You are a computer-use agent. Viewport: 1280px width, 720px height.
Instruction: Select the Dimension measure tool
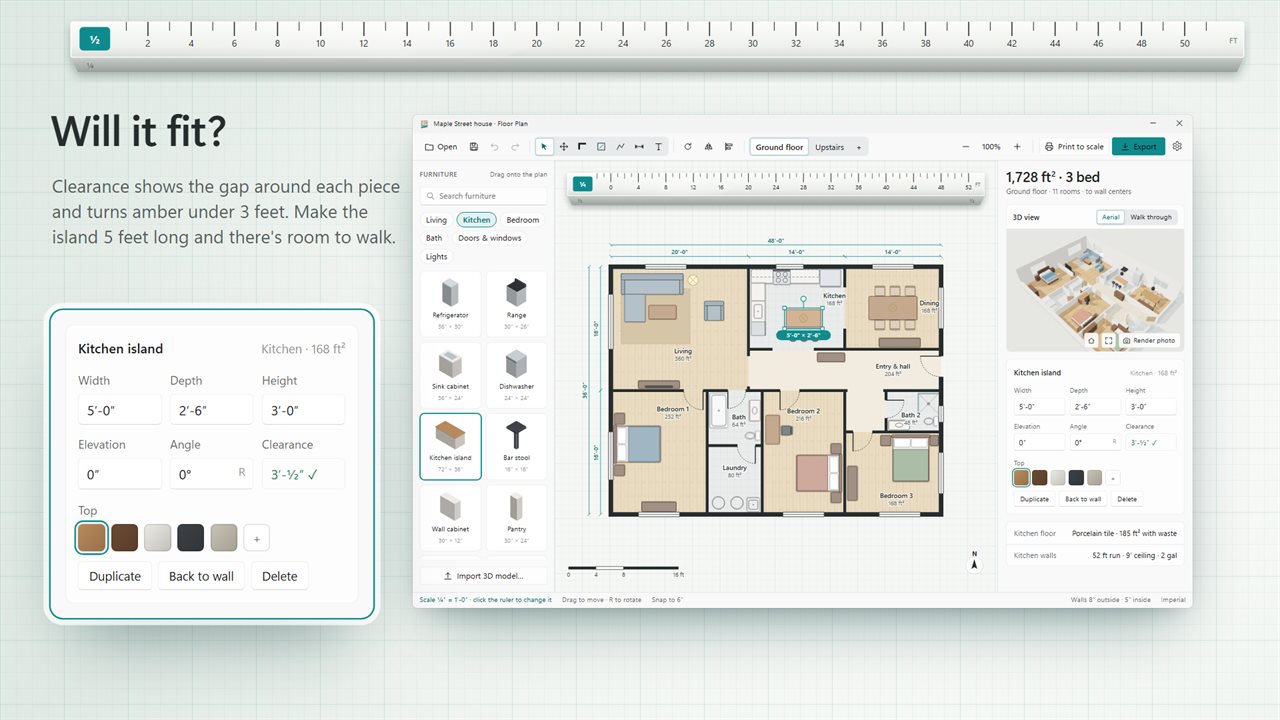[x=639, y=147]
